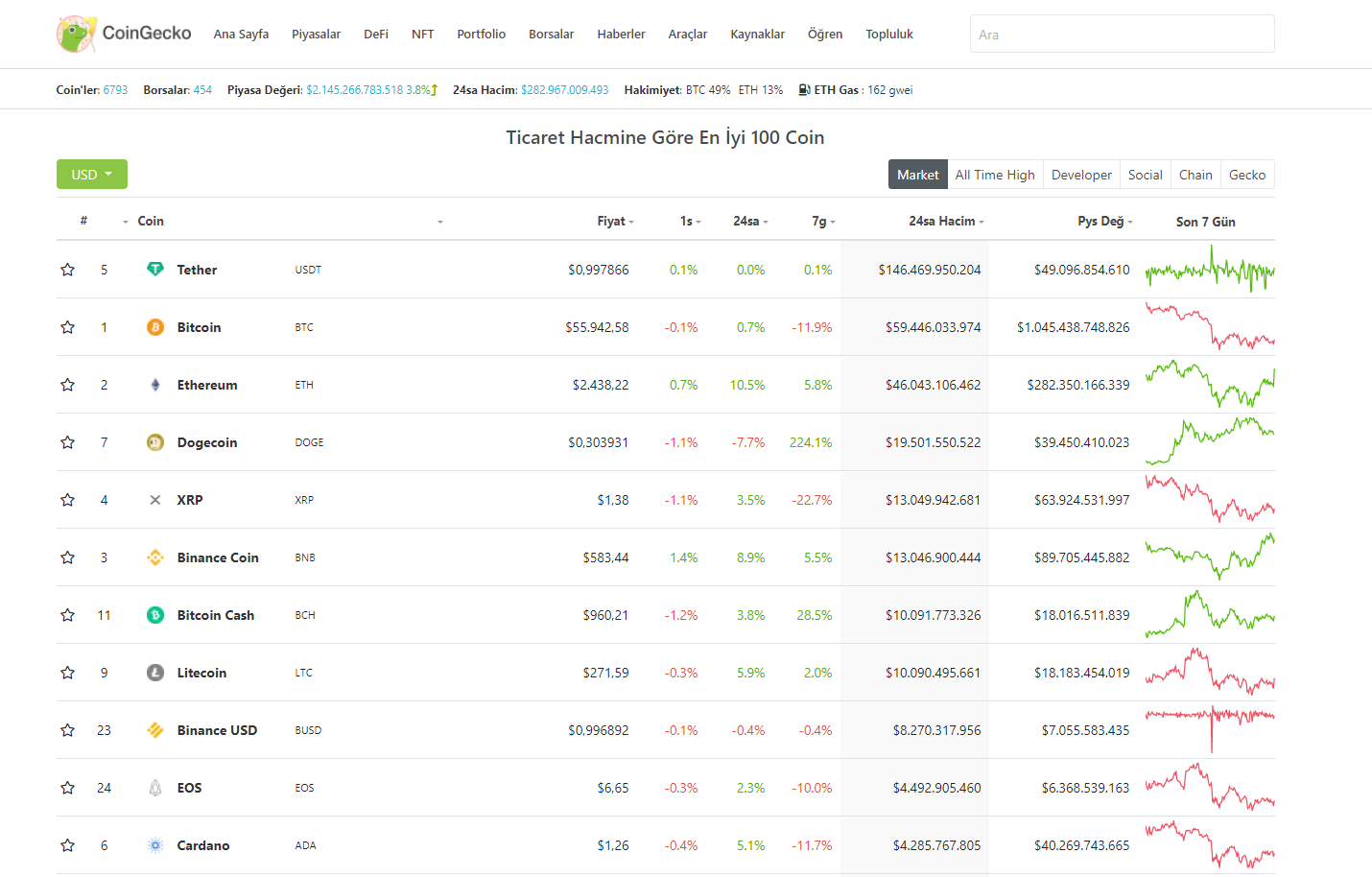Open exchanges count 454 link
This screenshot has height=877, width=1372.
coord(202,89)
